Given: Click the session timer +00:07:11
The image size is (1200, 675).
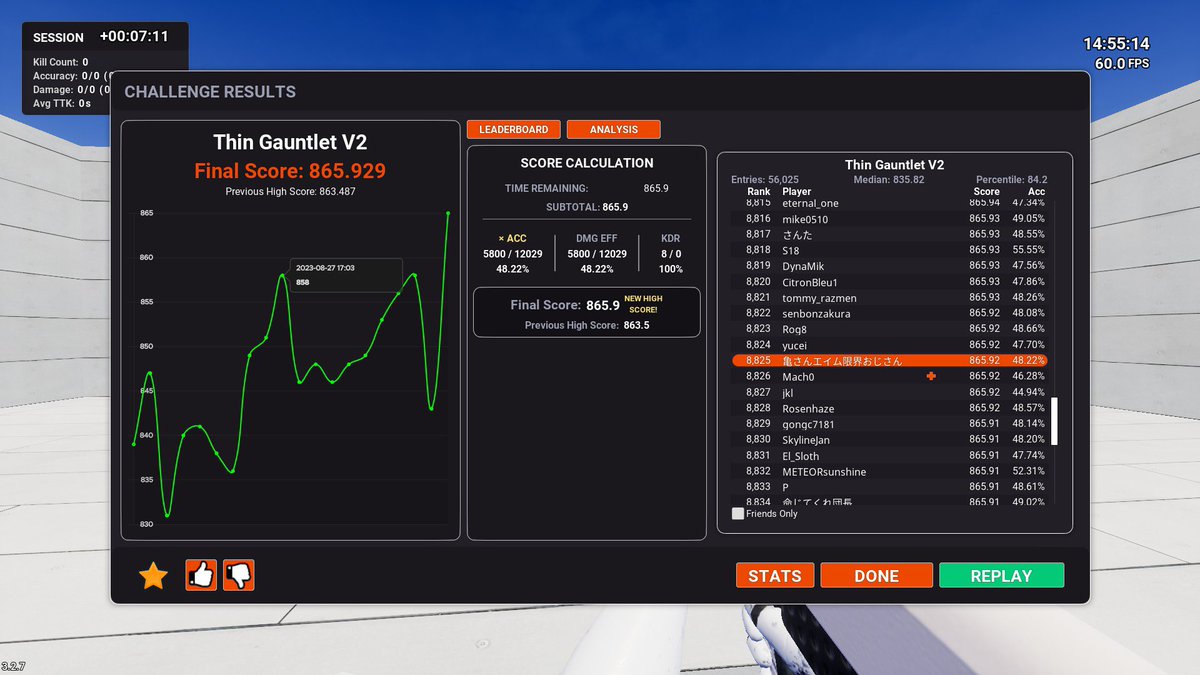Looking at the screenshot, I should (x=134, y=36).
